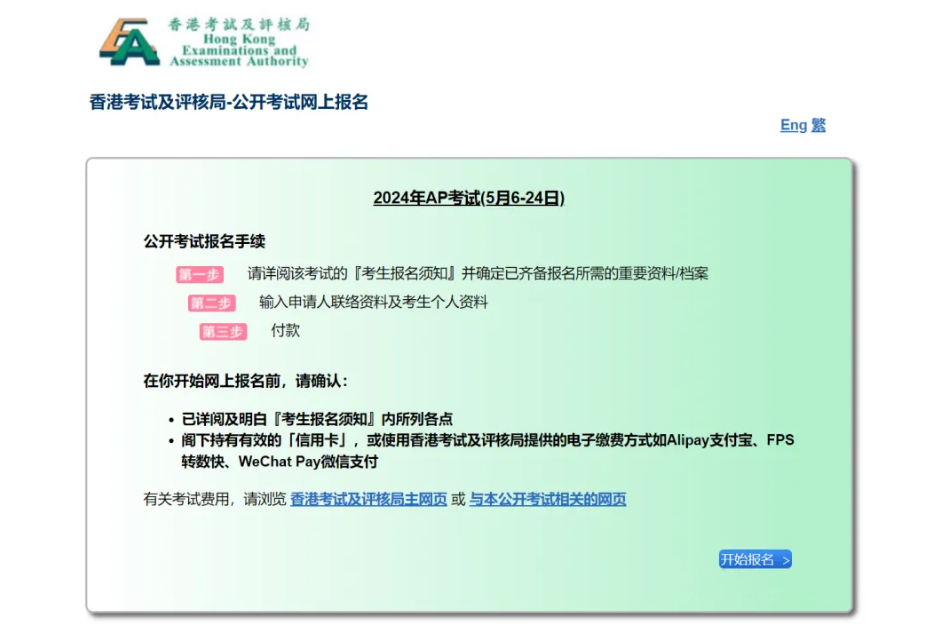Click the 付款 step text

click(285, 331)
